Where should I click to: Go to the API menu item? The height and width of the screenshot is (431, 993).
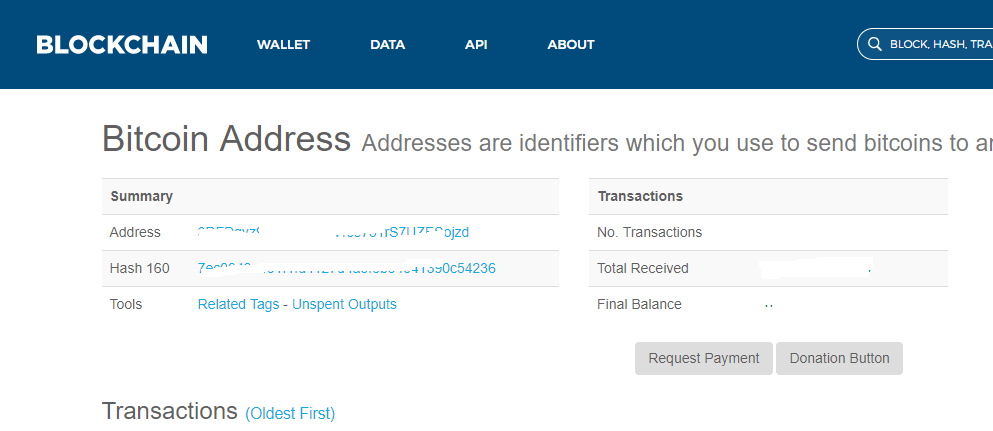tap(476, 44)
